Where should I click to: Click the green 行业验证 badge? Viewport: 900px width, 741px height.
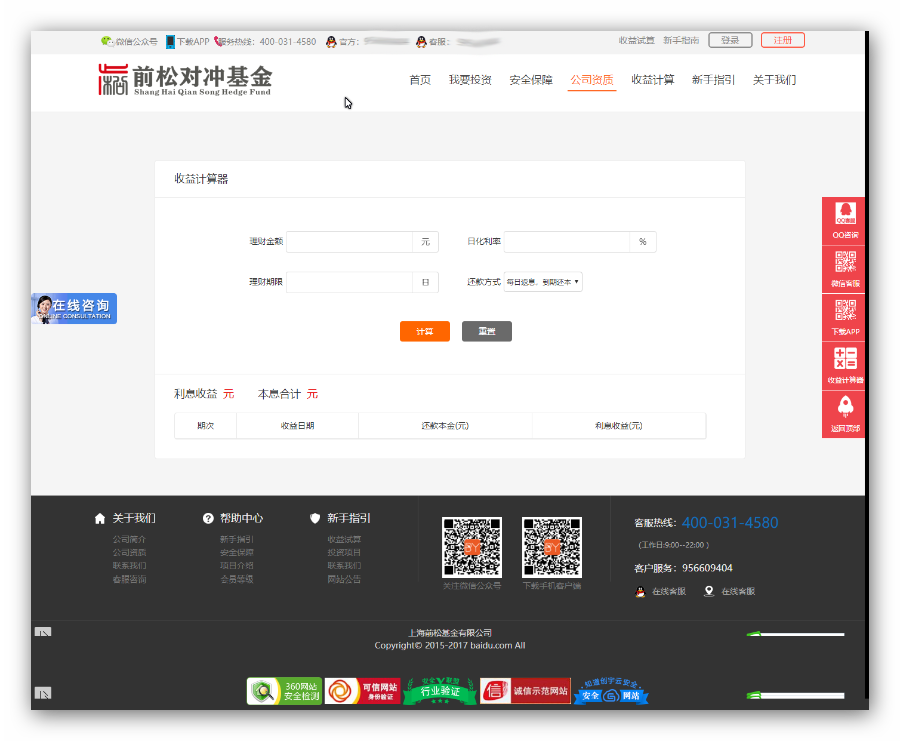coord(440,691)
